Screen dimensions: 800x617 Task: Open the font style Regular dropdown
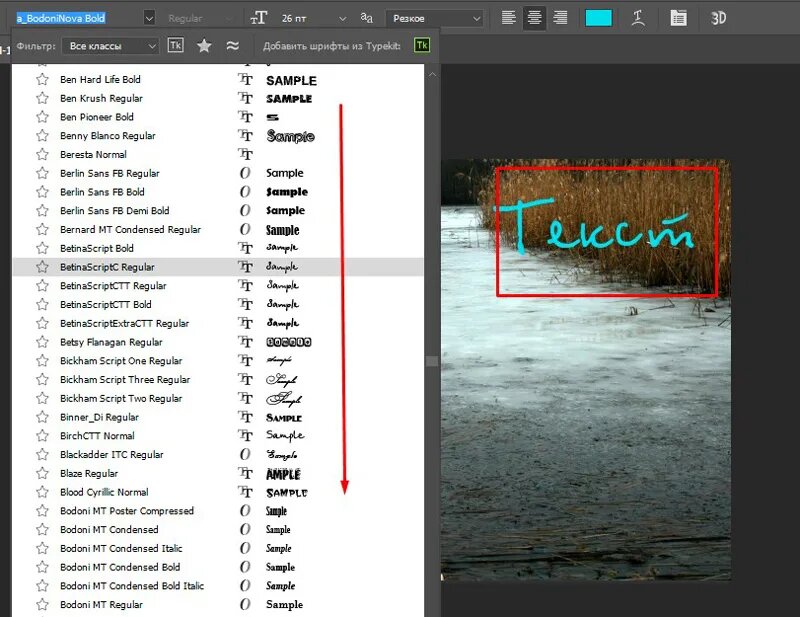(199, 18)
